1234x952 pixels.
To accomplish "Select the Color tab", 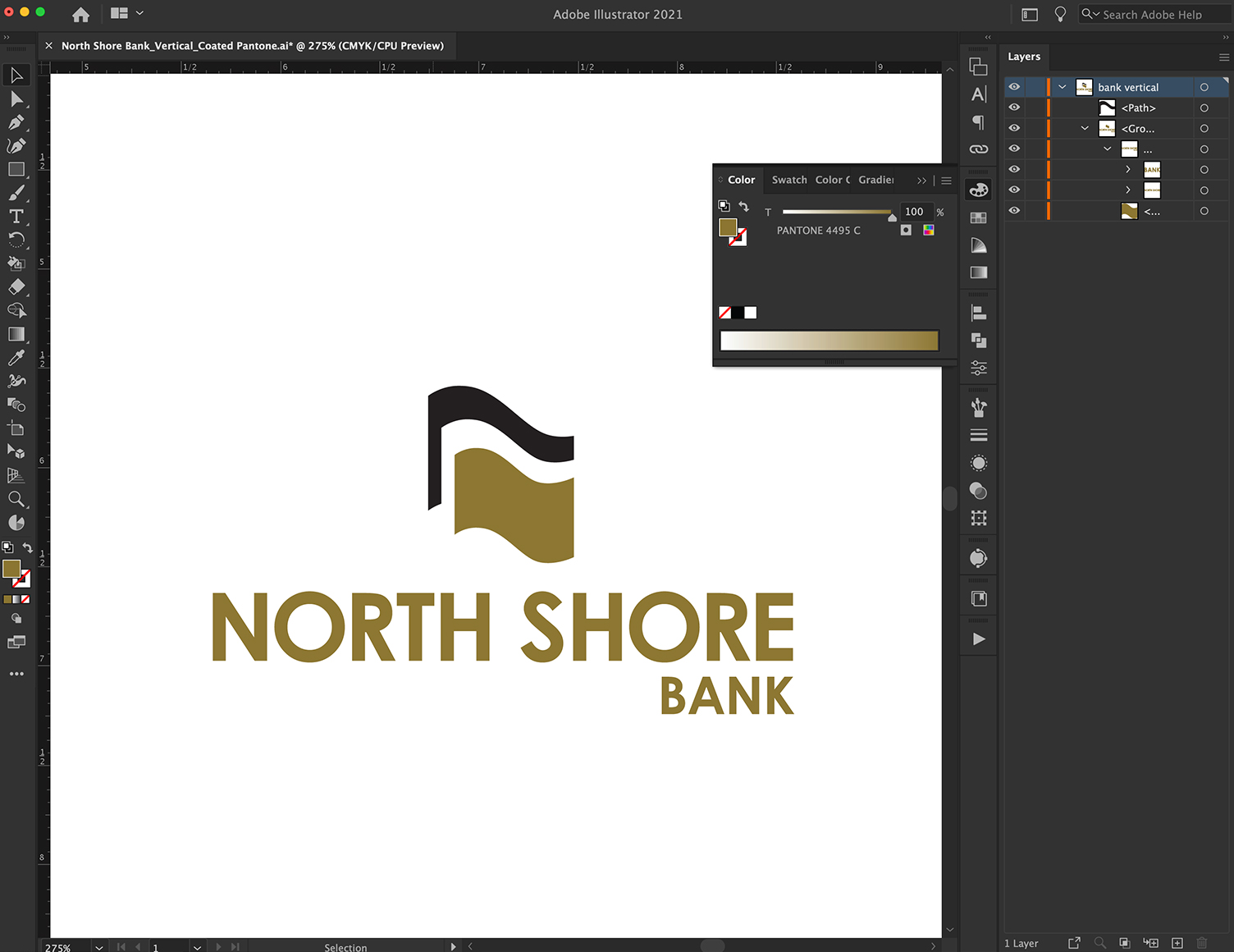I will (x=741, y=180).
